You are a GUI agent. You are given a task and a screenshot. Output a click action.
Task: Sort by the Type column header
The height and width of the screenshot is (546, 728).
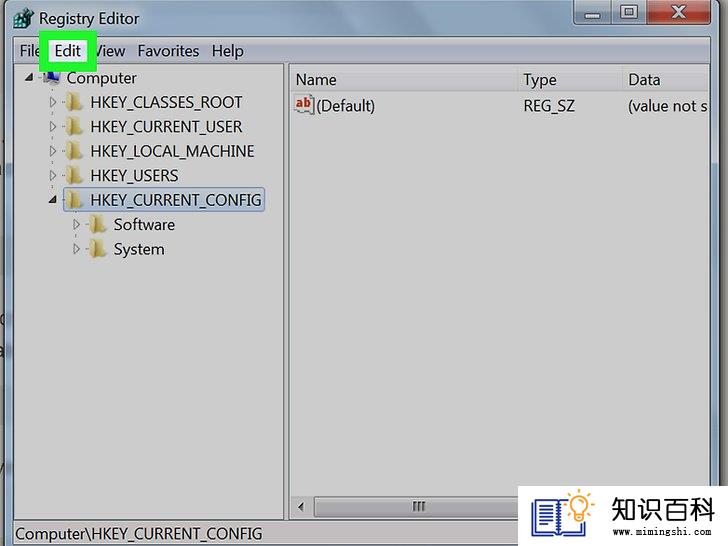(570, 80)
